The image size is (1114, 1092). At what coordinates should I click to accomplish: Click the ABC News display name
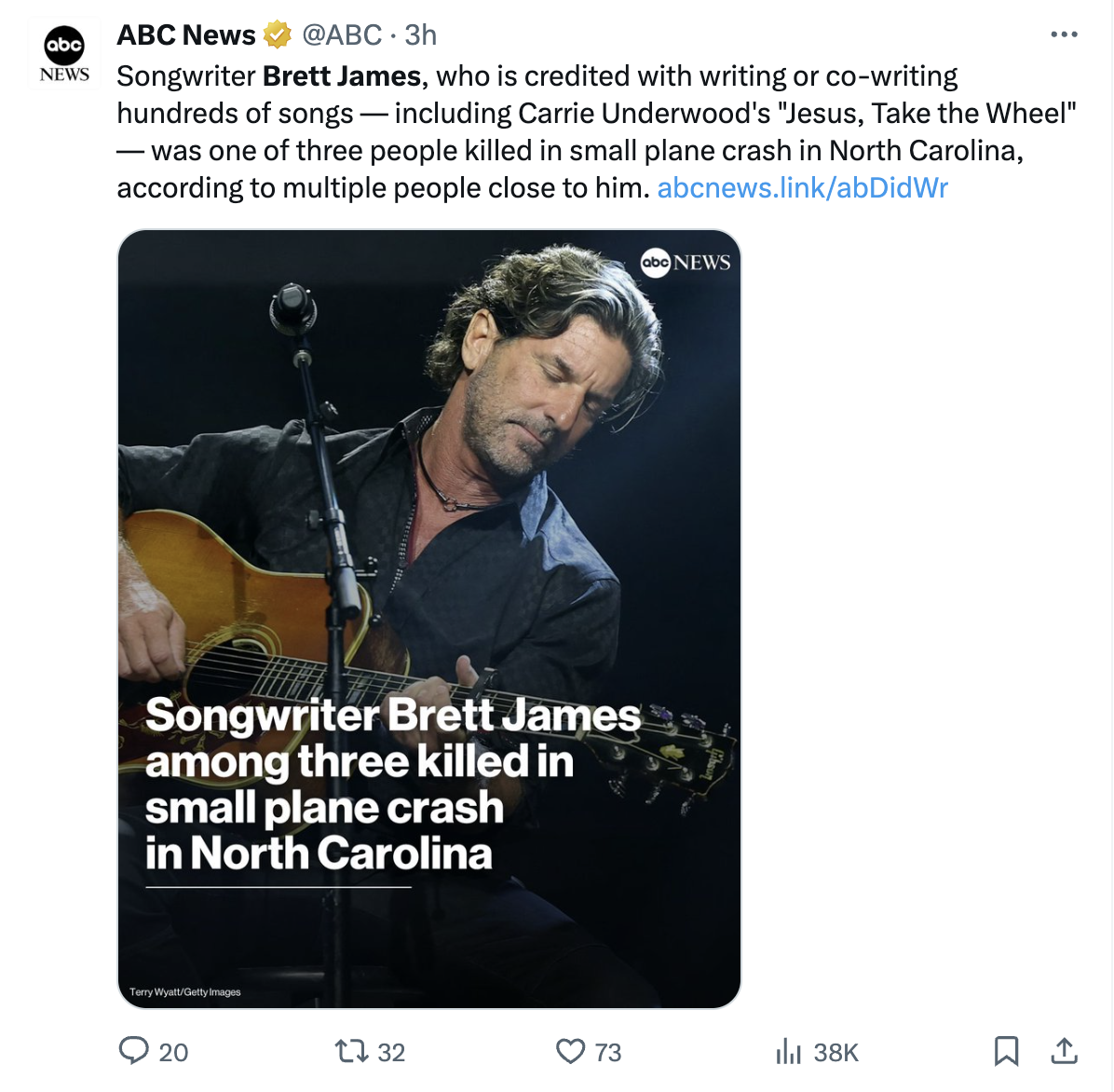tap(185, 35)
